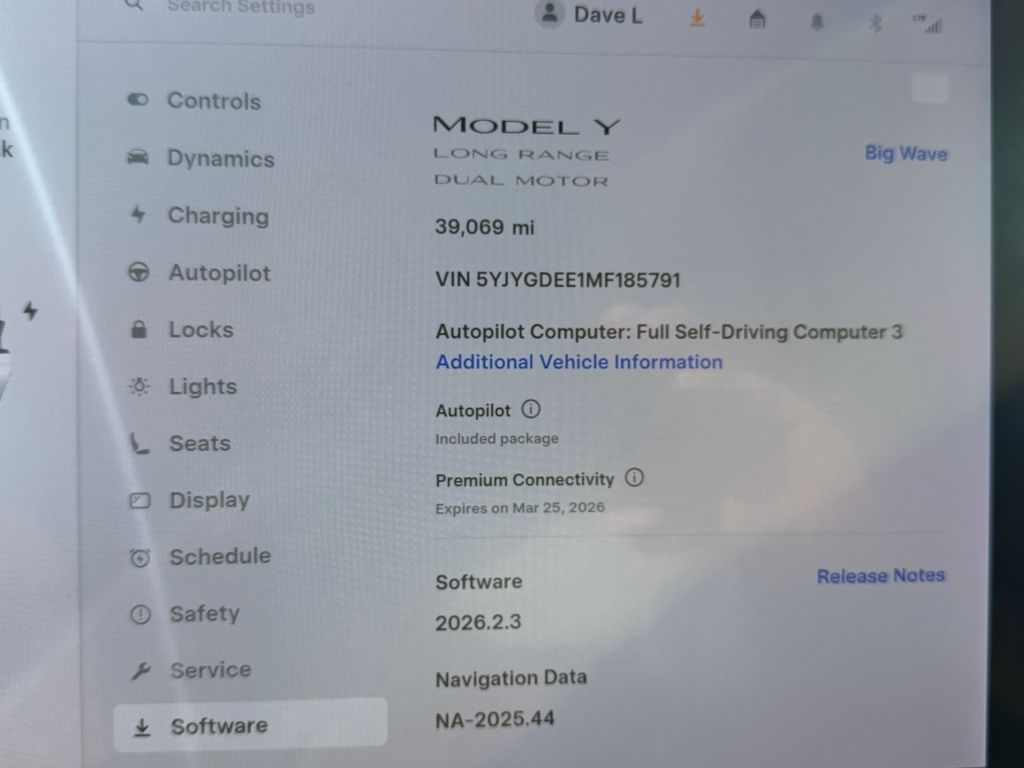Viewport: 1024px width, 768px height.
Task: Open the HomeLink garage icon
Action: pos(758,20)
